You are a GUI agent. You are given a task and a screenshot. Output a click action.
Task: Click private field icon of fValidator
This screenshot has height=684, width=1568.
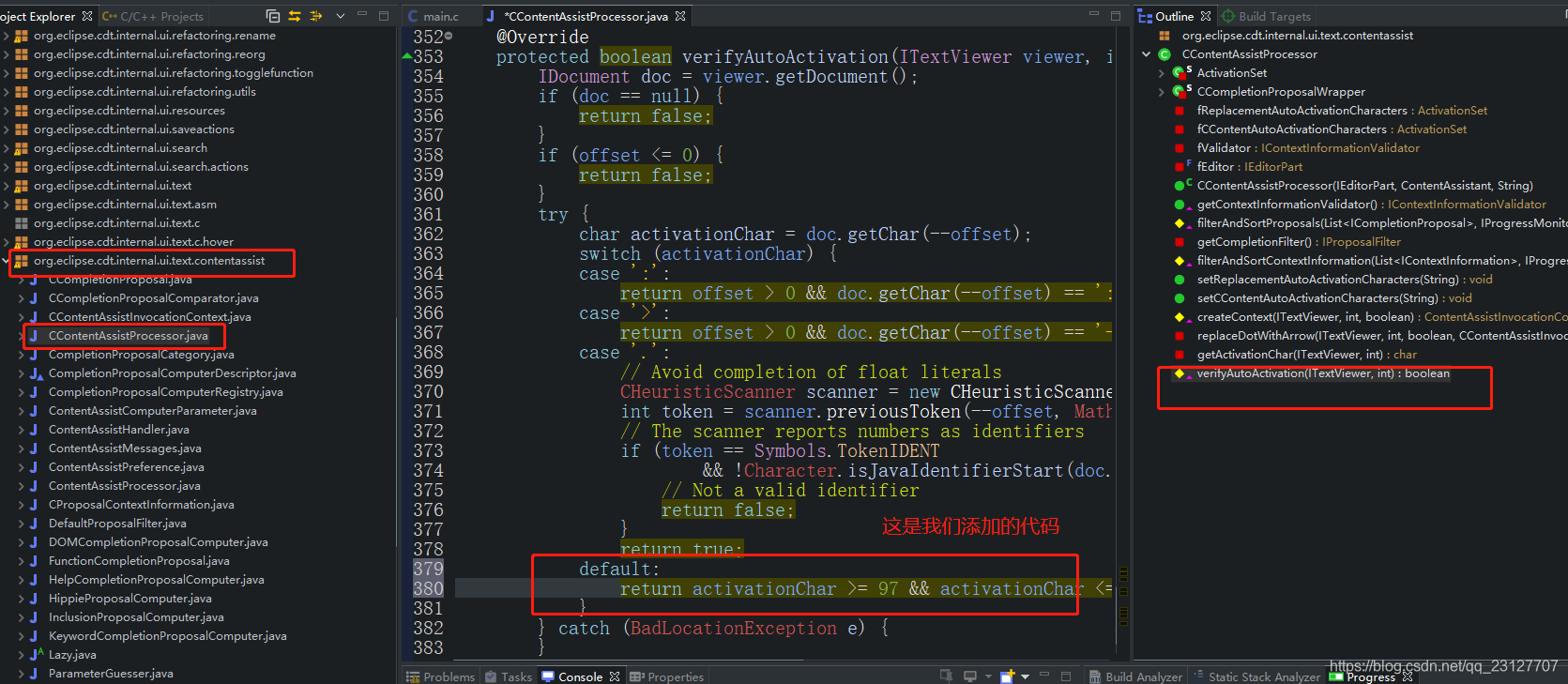[x=1180, y=148]
